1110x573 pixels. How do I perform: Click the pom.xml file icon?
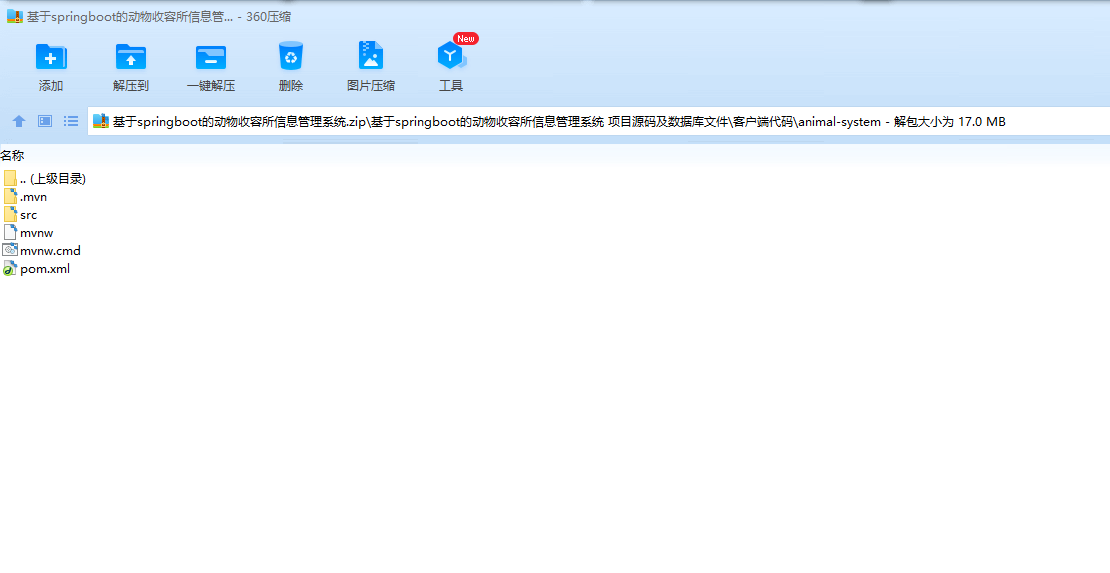[x=10, y=269]
